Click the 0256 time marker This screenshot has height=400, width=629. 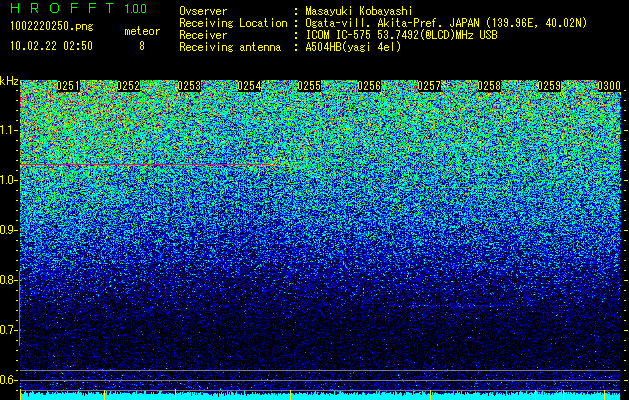369,86
